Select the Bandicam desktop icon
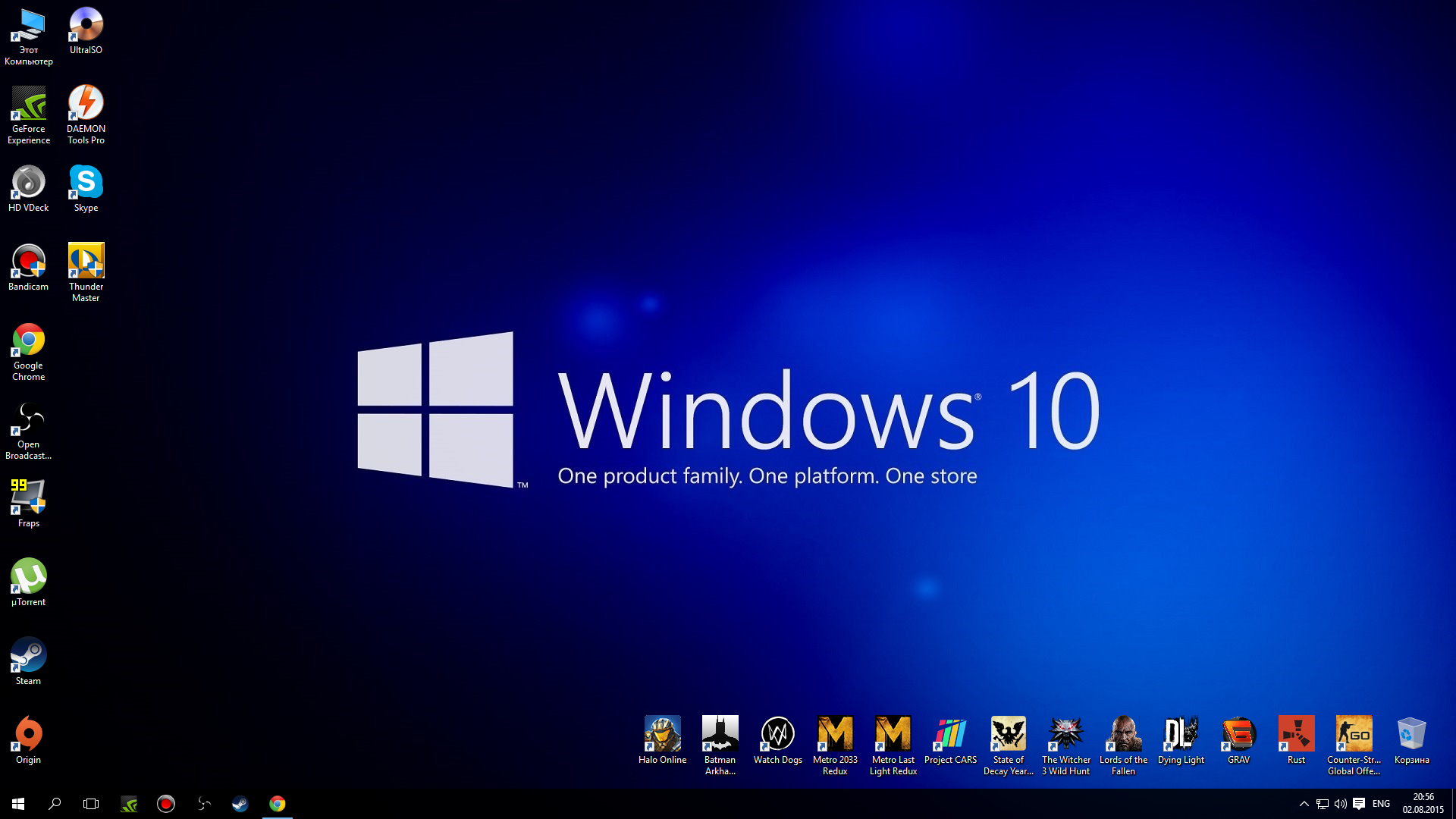This screenshot has width=1456, height=819. click(29, 267)
